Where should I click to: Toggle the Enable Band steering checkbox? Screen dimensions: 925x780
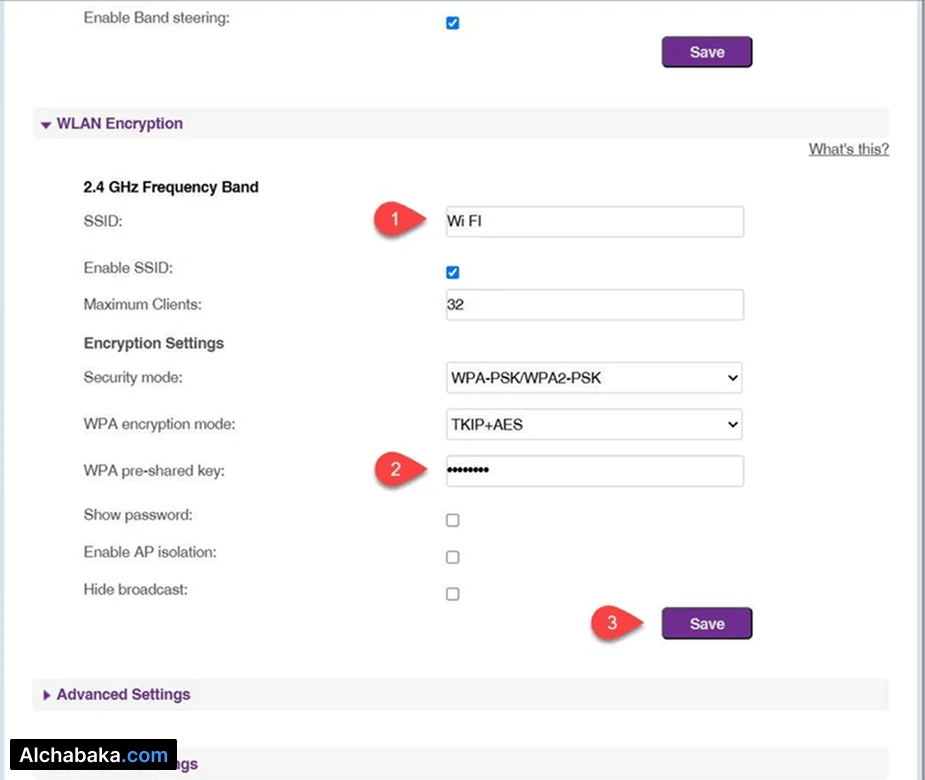(452, 23)
